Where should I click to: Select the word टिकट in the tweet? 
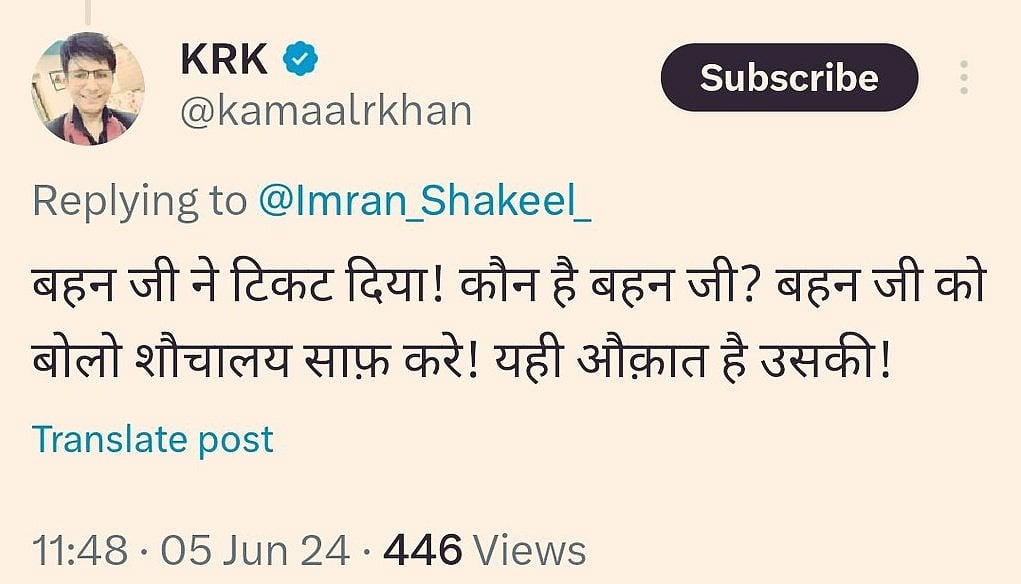coord(283,283)
